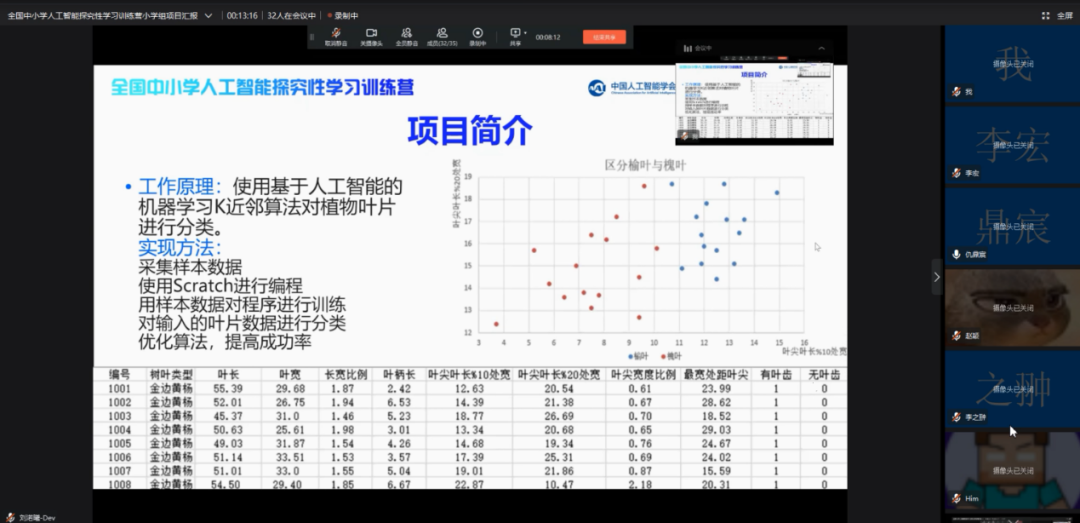
Task: Open the members list (成员 32/35)
Action: click(441, 36)
